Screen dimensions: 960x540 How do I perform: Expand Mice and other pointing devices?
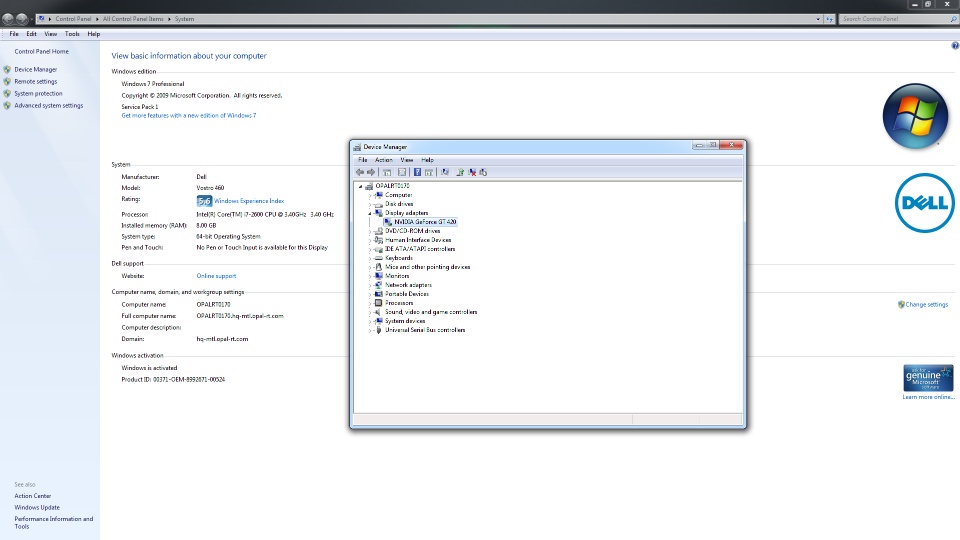point(370,267)
